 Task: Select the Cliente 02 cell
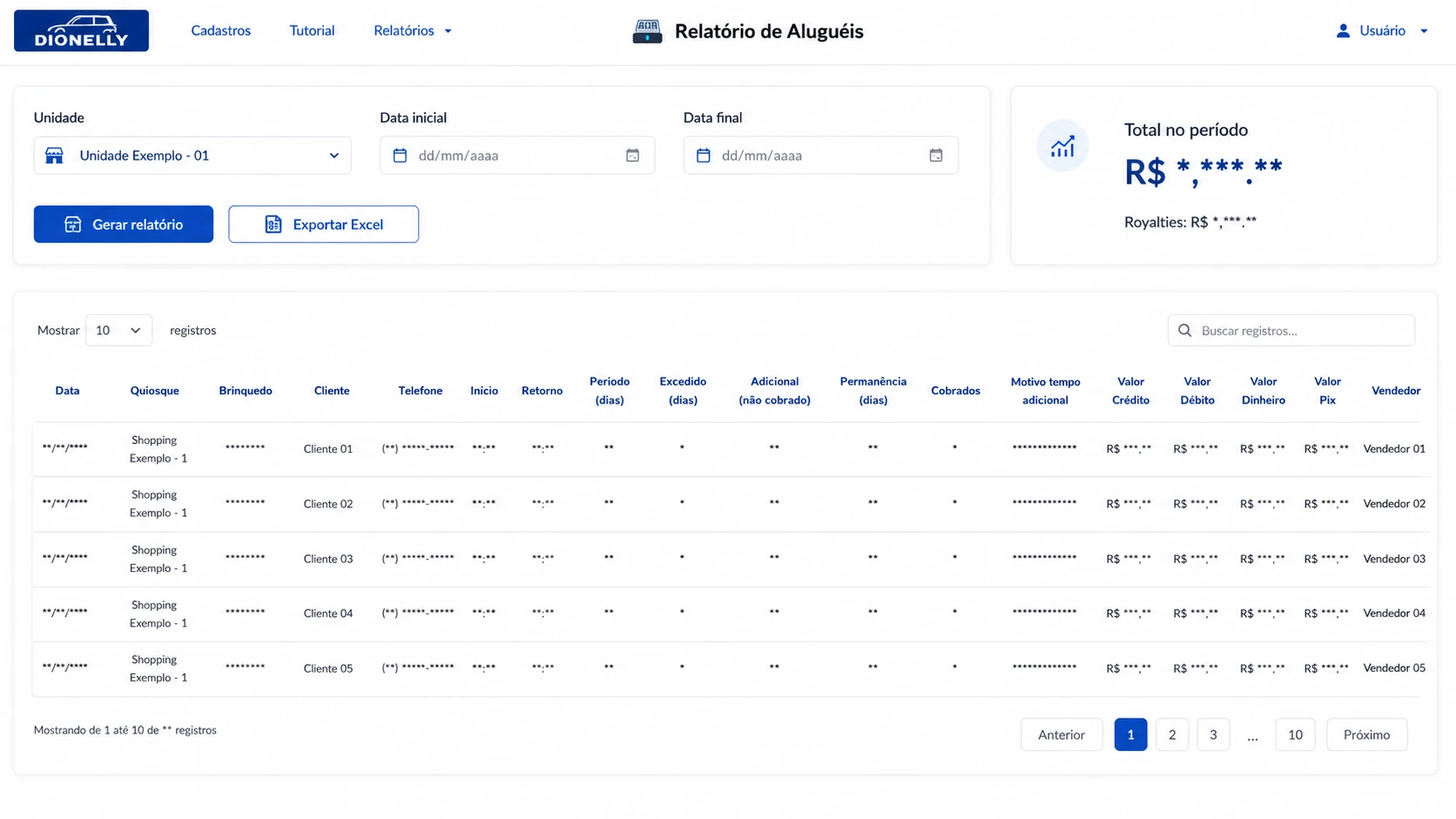[328, 504]
